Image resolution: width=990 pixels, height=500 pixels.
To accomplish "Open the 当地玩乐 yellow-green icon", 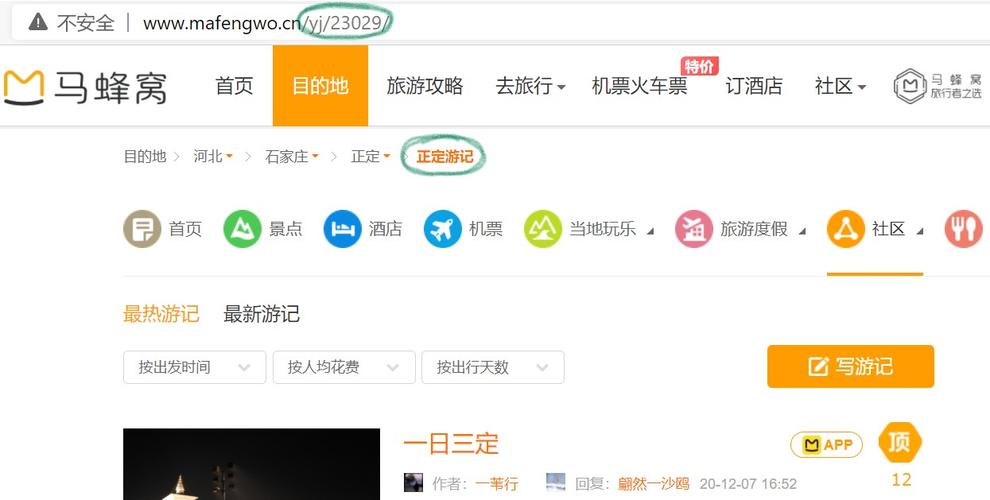I will [543, 229].
